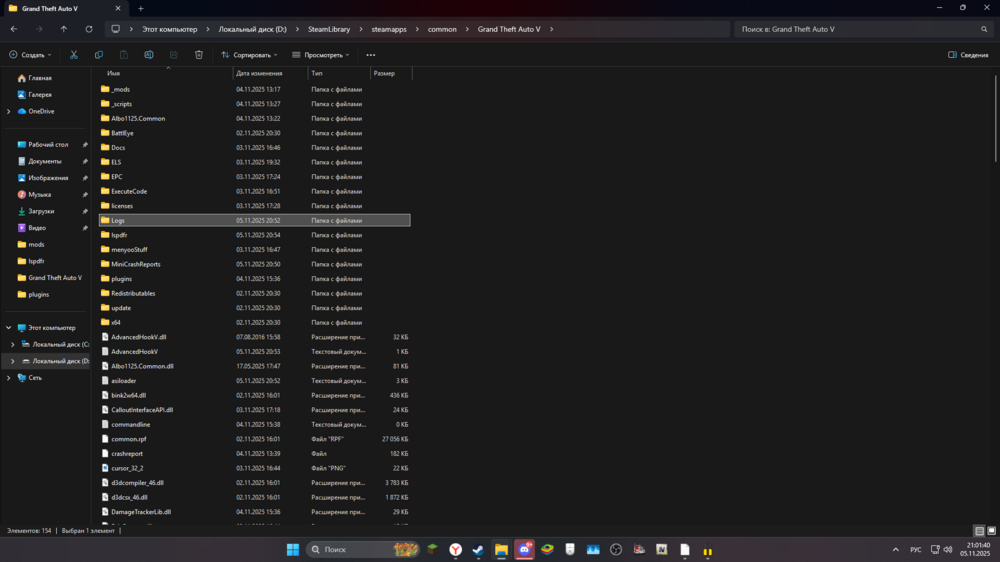
Task: Open the three-dot more options menu
Action: (x=371, y=55)
